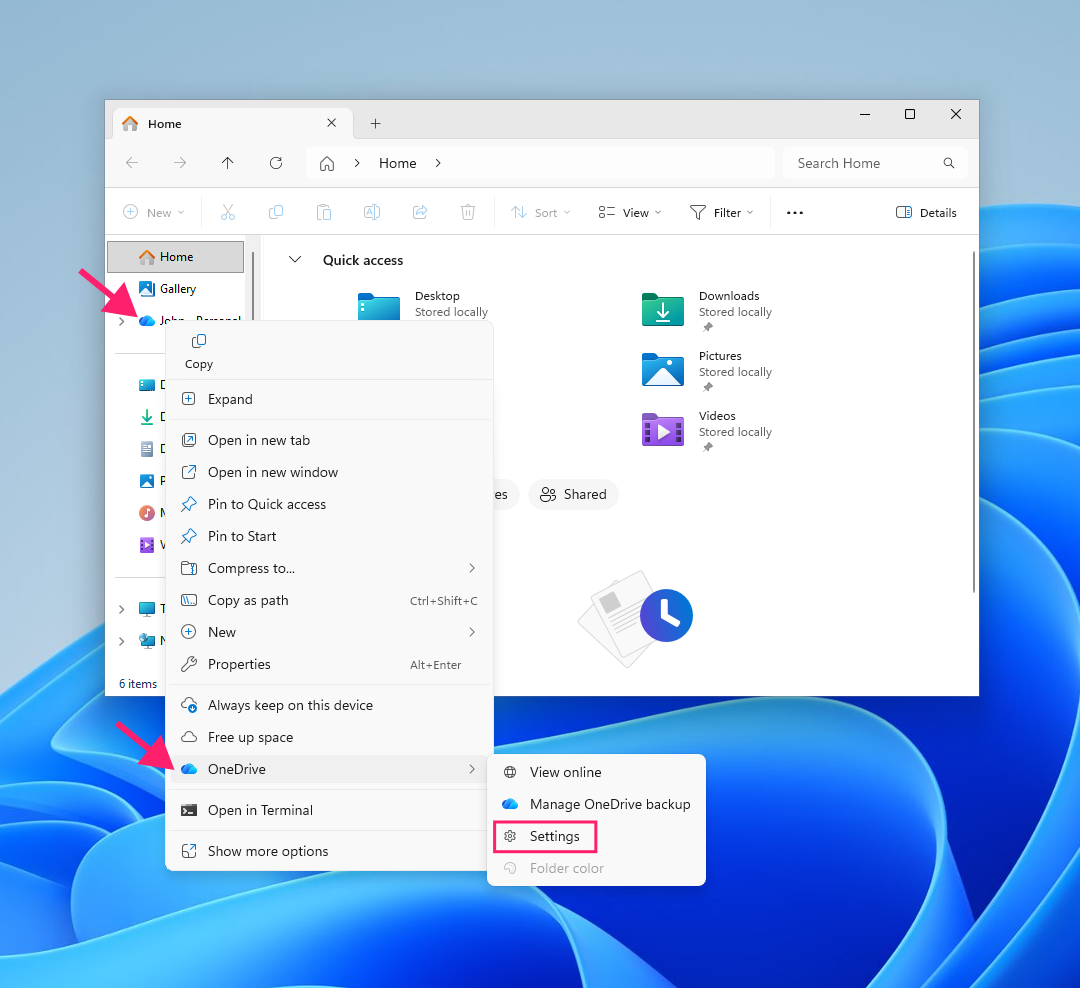The image size is (1080, 988).
Task: Click Home in the address bar breadcrumb
Action: click(397, 163)
